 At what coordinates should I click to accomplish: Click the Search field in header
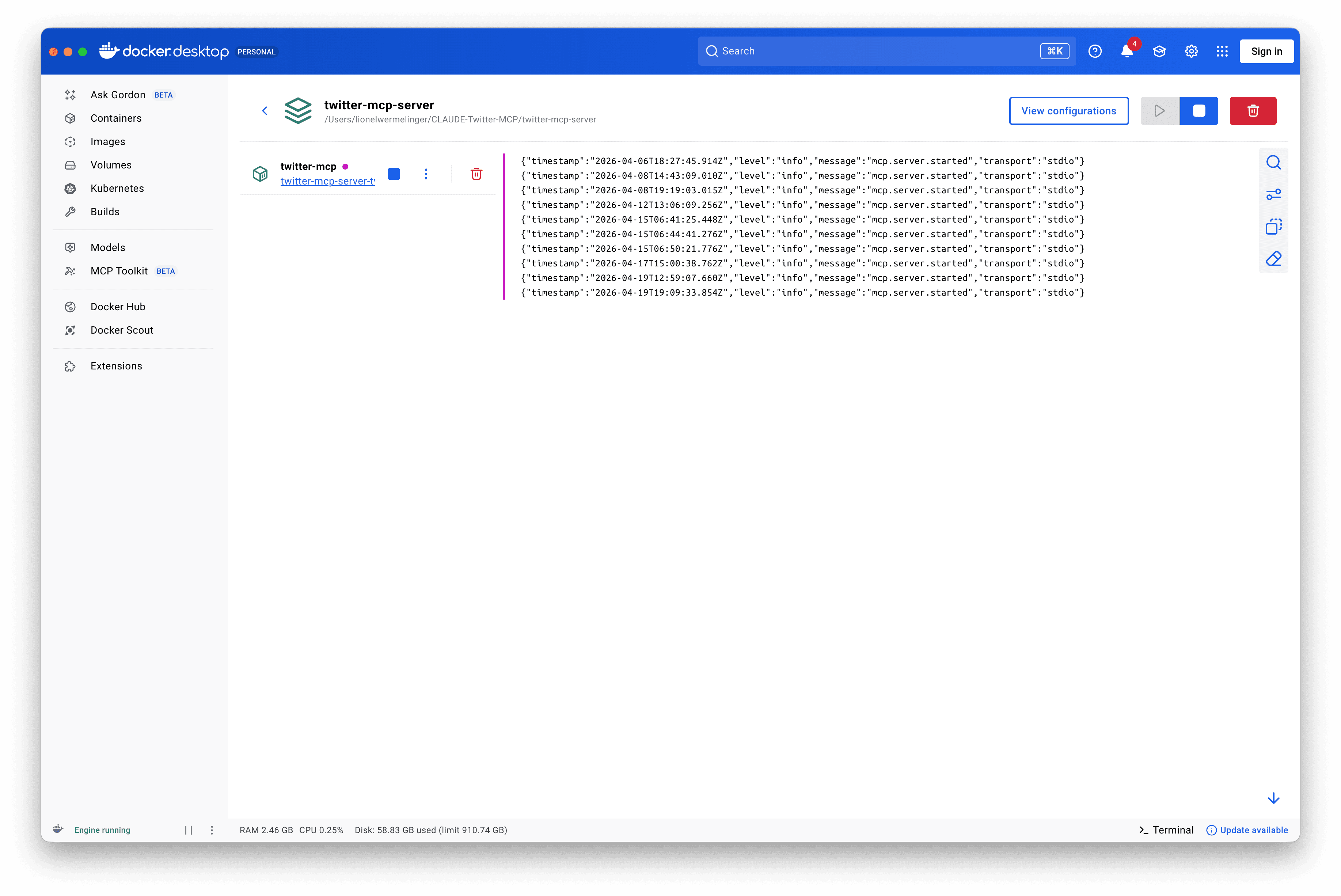point(886,52)
